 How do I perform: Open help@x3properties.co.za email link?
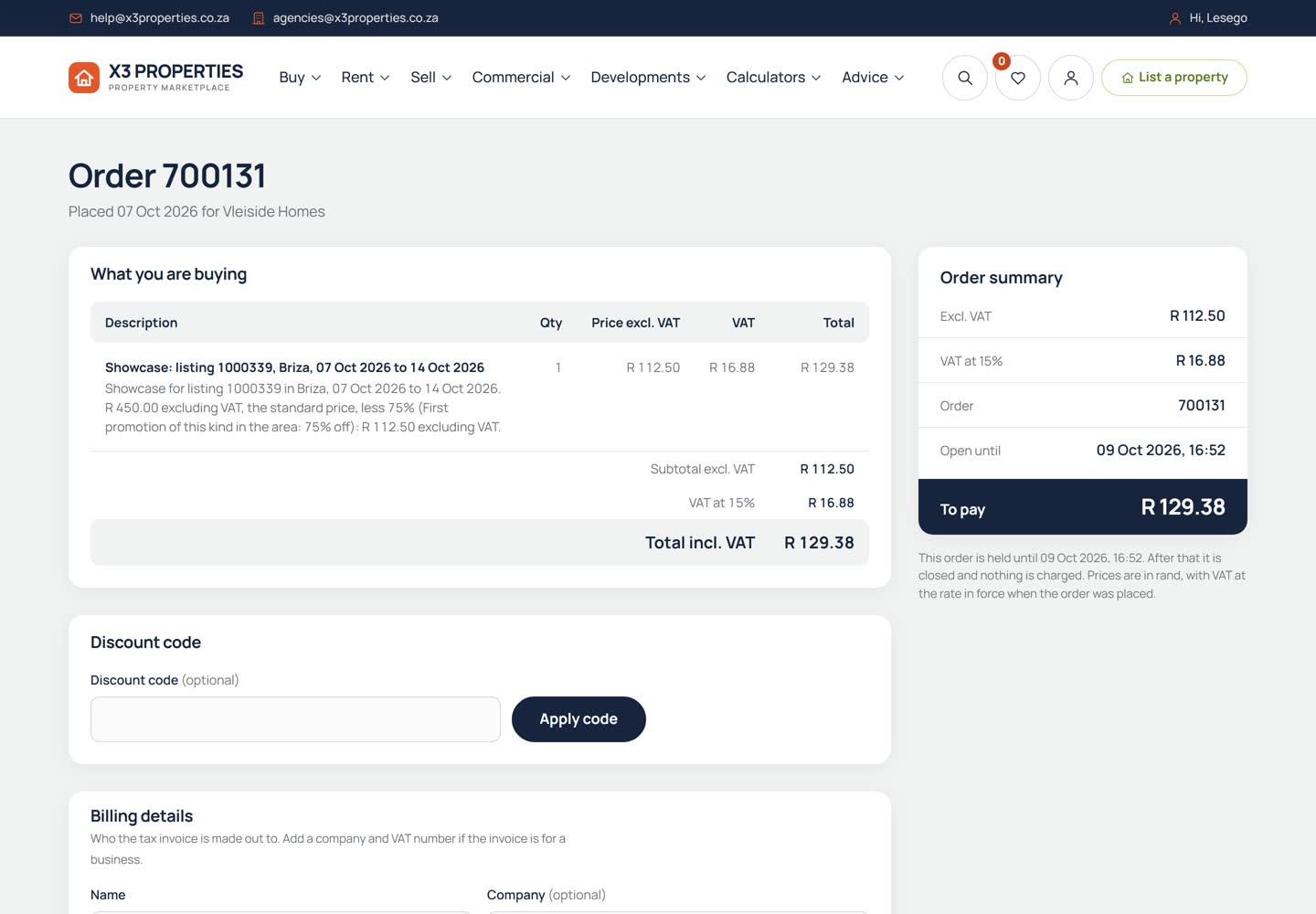click(159, 18)
